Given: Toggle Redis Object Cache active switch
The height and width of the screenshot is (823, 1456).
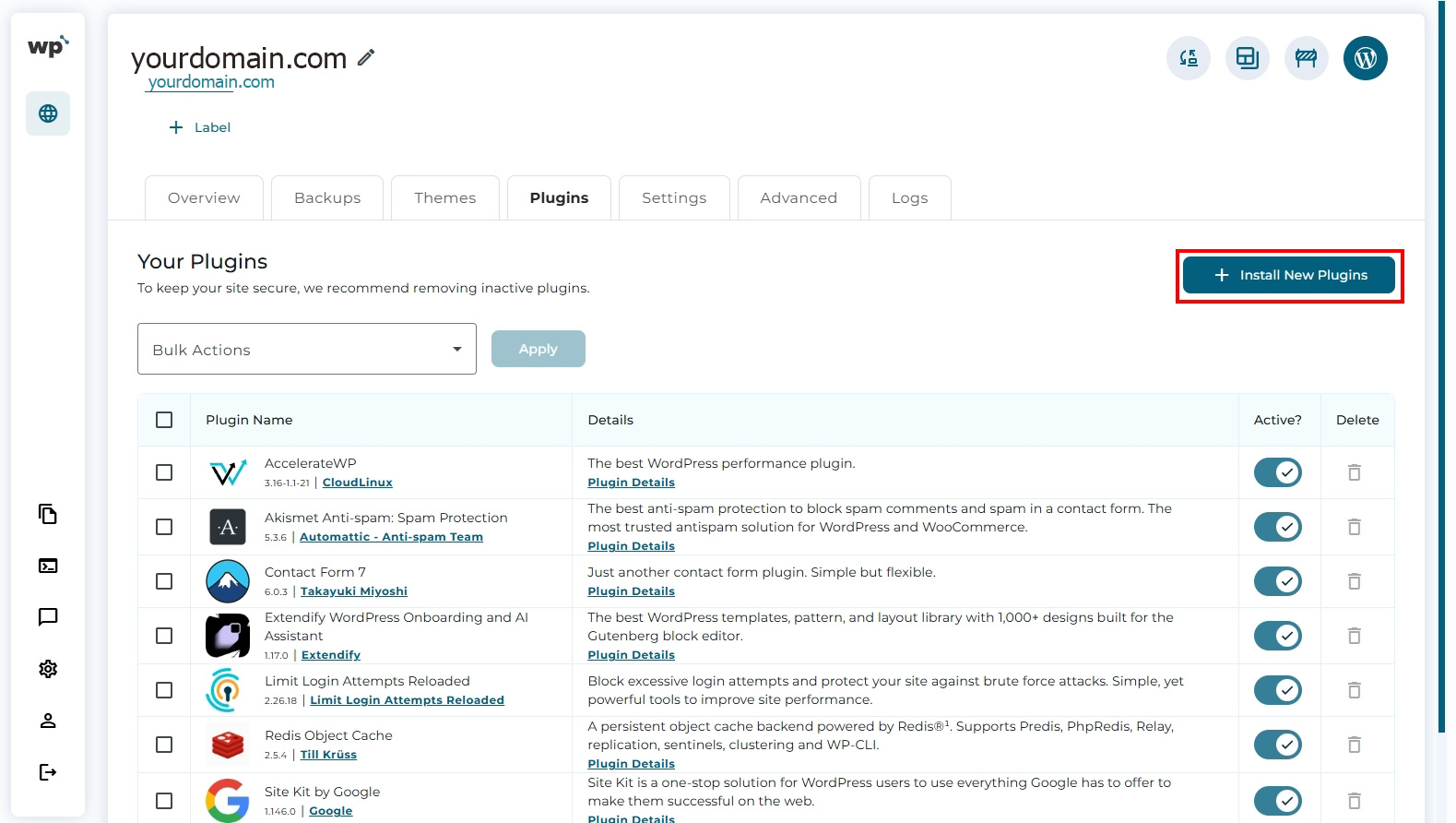Looking at the screenshot, I should [1278, 745].
